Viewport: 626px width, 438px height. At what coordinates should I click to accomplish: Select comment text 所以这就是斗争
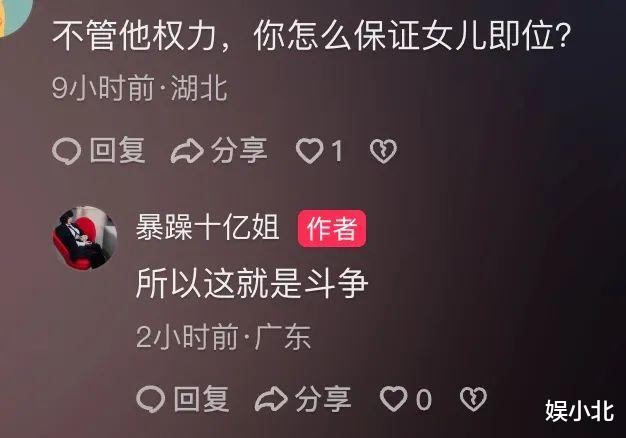[x=252, y=284]
